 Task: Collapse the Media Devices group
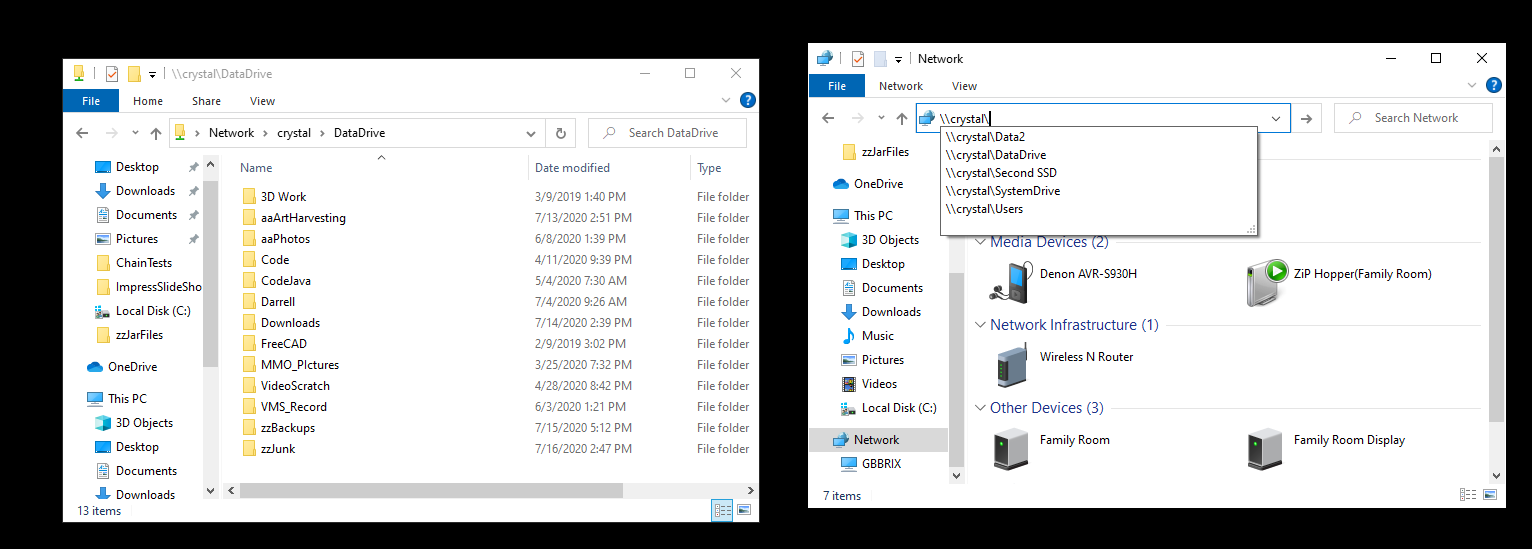tap(980, 242)
